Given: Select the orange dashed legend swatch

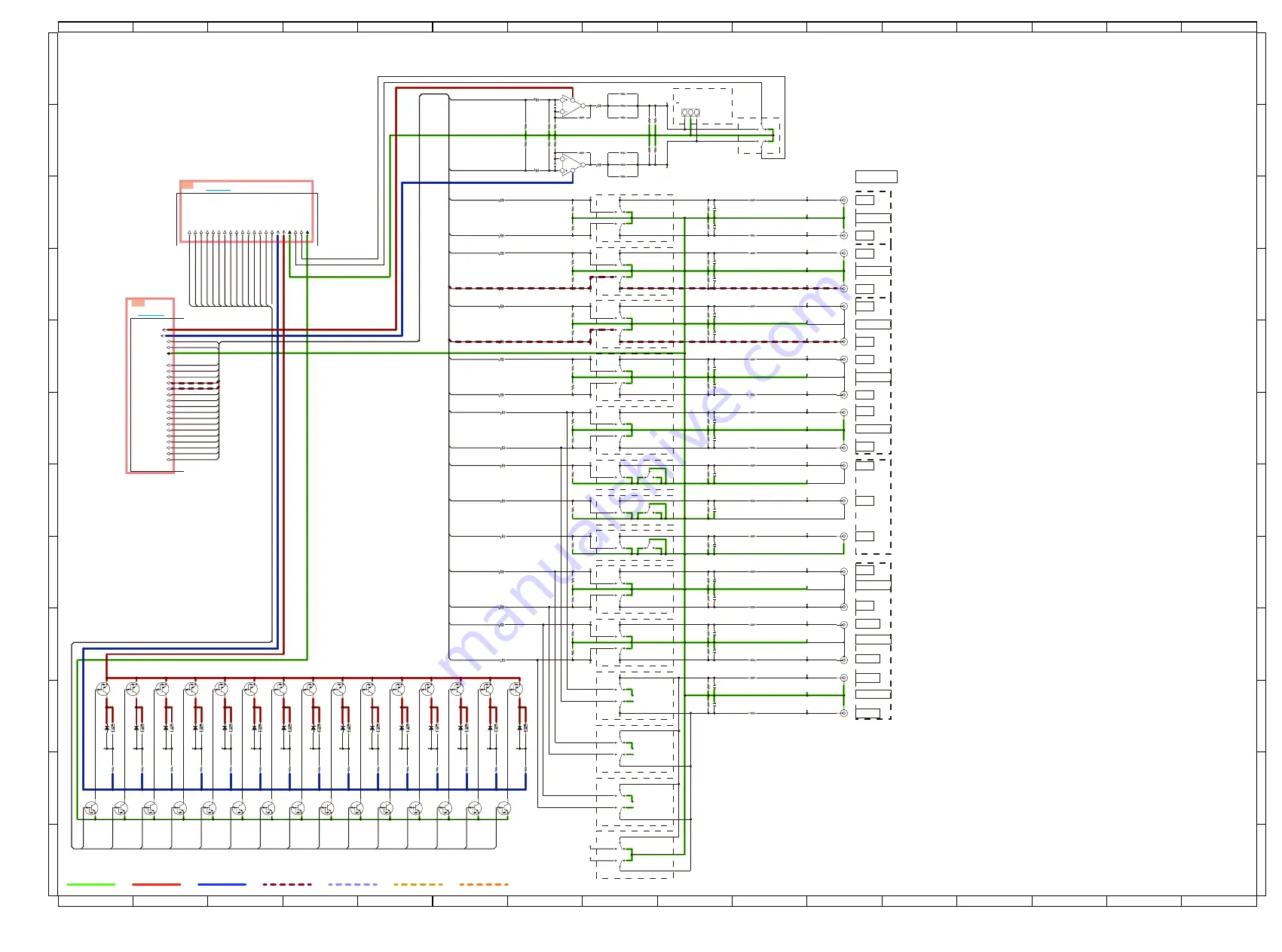Looking at the screenshot, I should coord(484,884).
